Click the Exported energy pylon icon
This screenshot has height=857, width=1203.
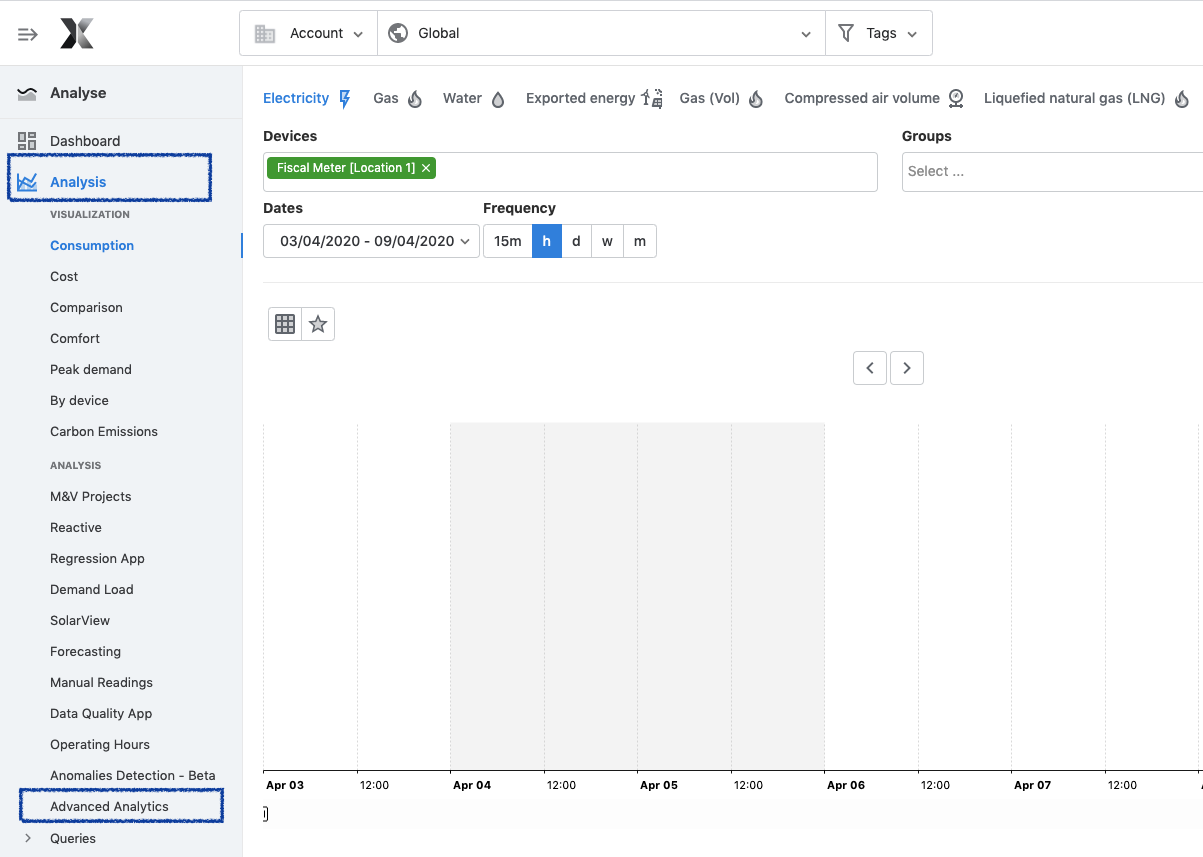(652, 98)
